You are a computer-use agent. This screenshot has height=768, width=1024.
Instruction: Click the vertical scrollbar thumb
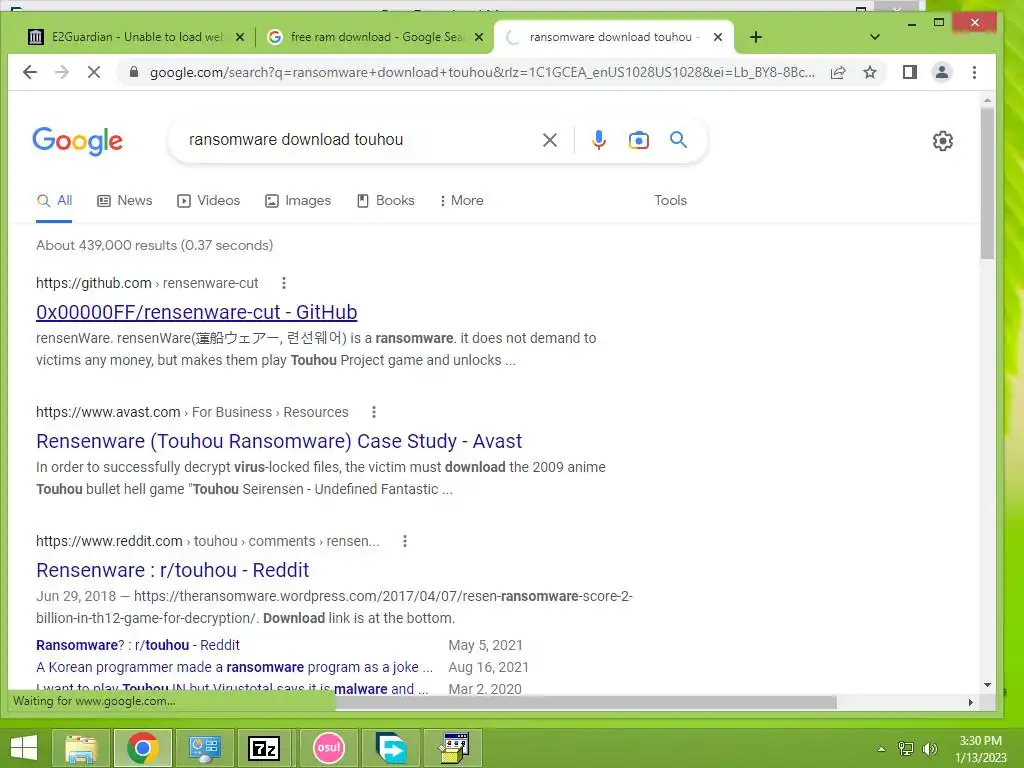click(987, 183)
